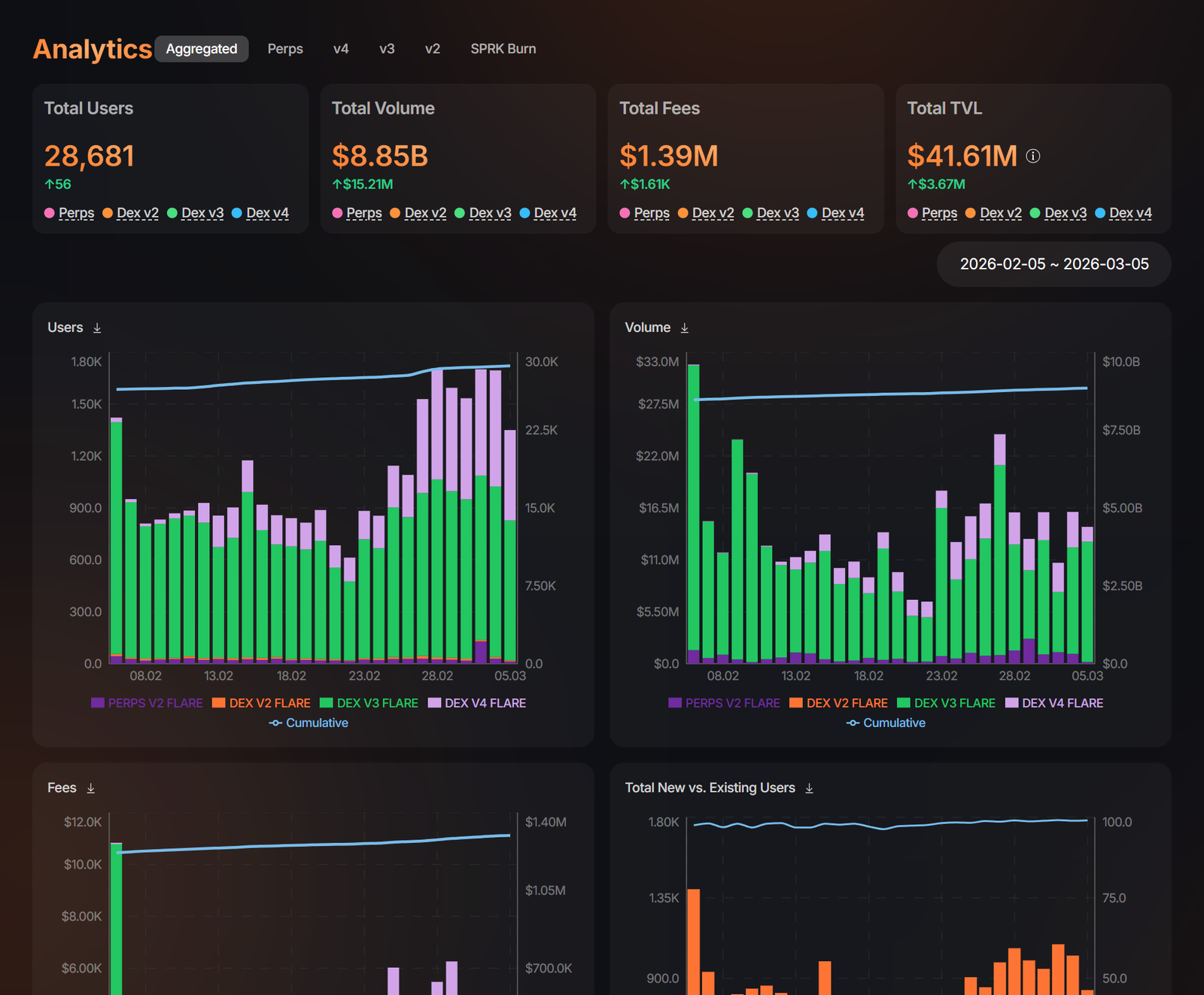1204x995 pixels.
Task: Download the Volume chart data
Action: tap(684, 328)
